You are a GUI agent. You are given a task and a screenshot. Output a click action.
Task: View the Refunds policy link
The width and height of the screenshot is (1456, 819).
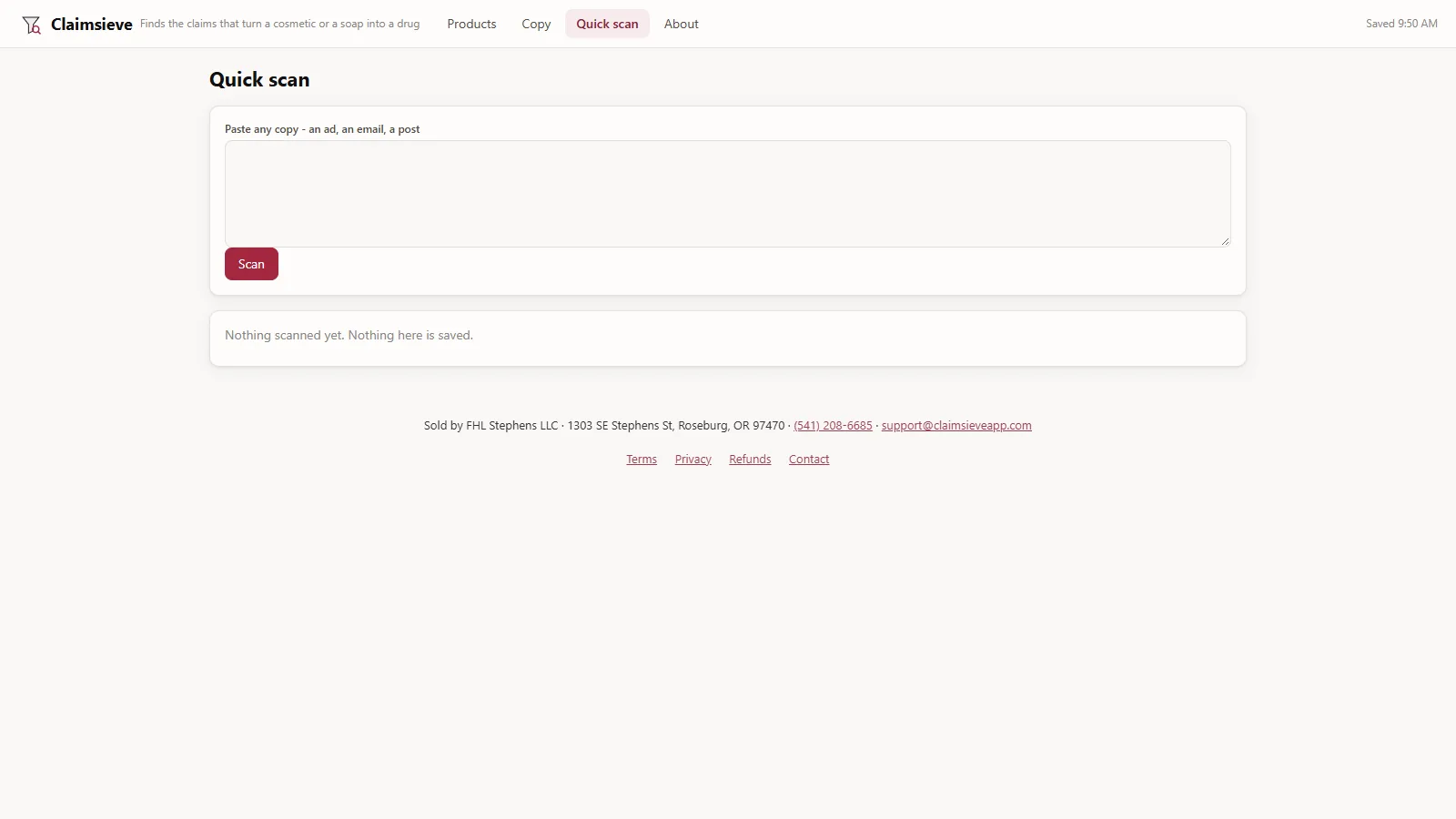[x=750, y=460]
